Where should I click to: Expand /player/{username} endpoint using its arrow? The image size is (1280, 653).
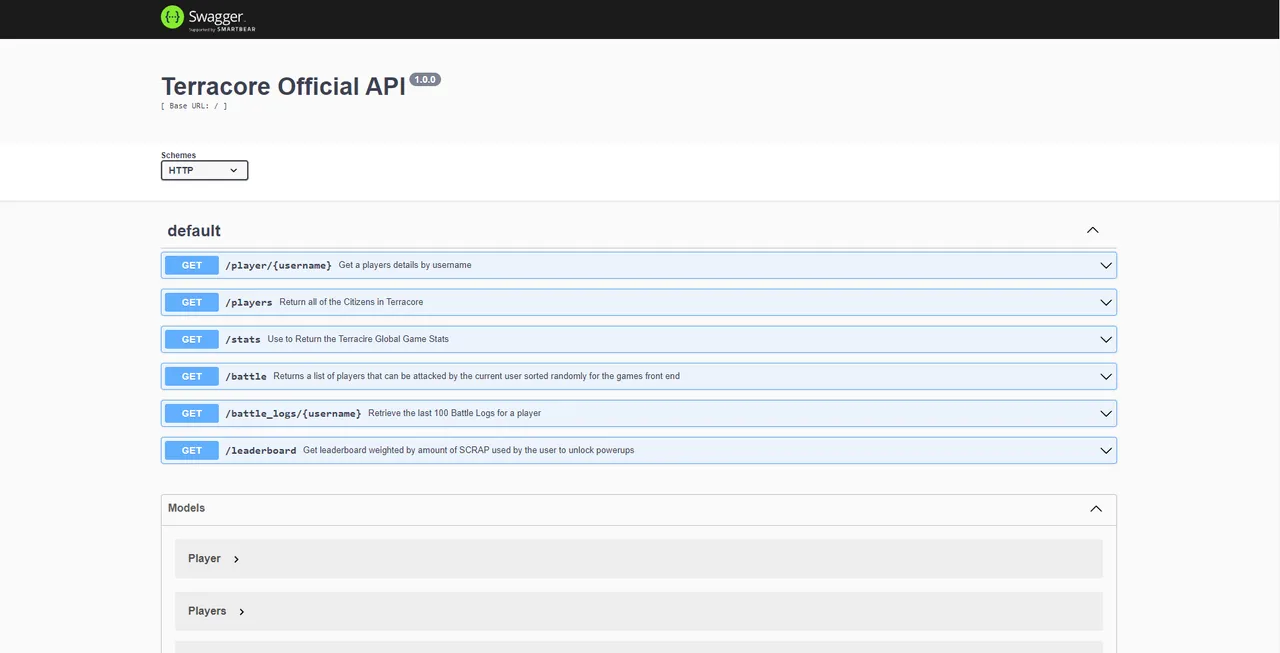coord(1106,265)
